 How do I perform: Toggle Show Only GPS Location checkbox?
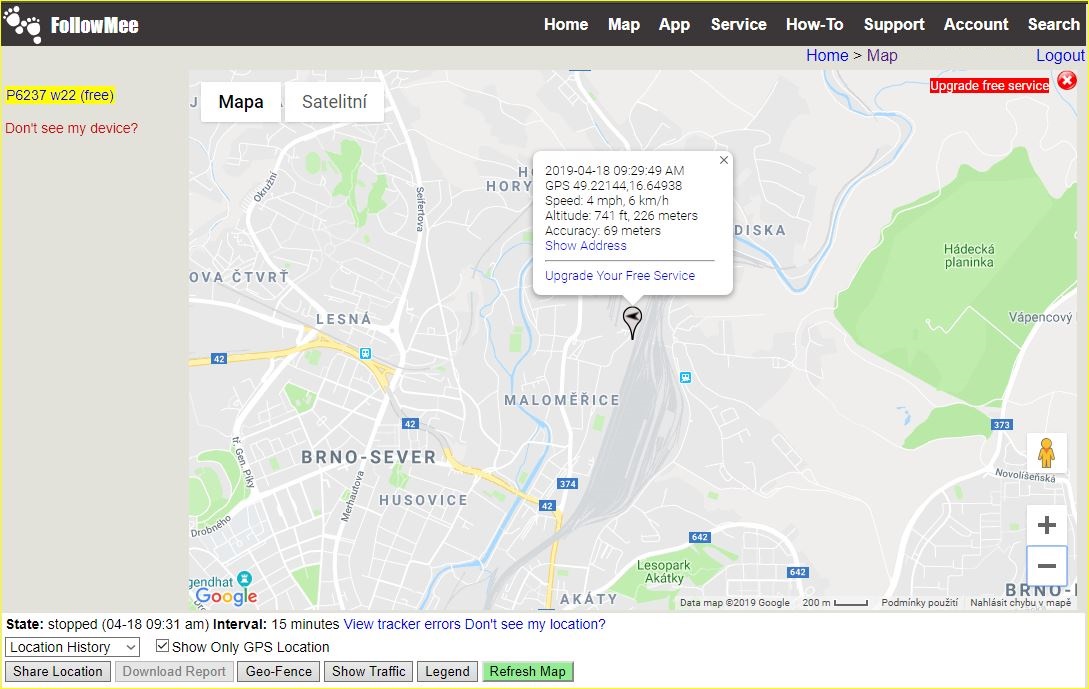pyautogui.click(x=163, y=646)
